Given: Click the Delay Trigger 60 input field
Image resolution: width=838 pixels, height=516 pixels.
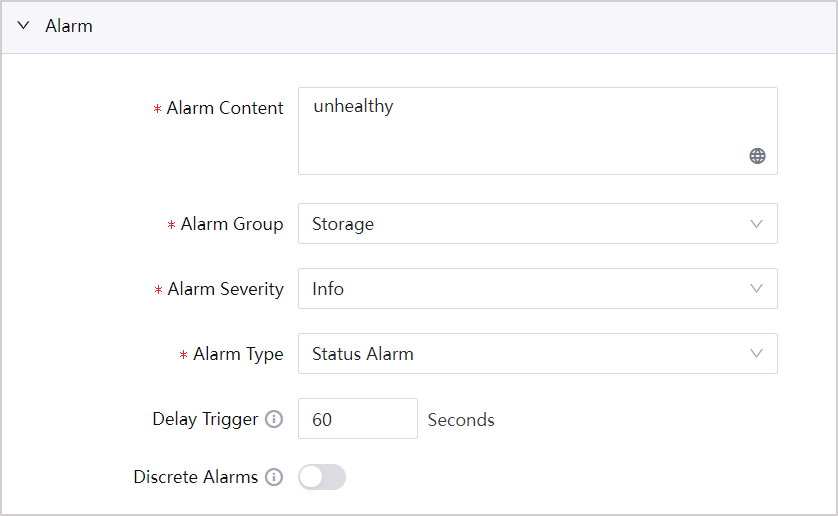Looking at the screenshot, I should 357,419.
